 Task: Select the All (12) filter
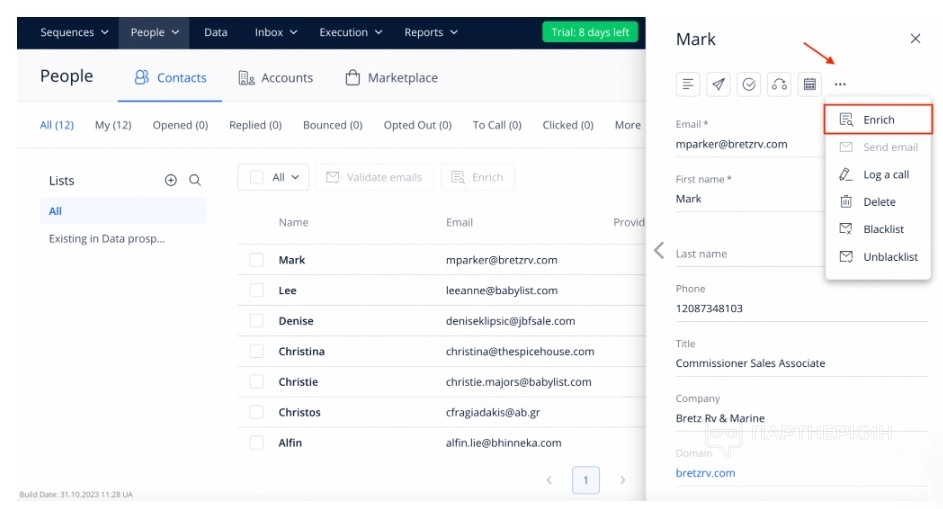(x=57, y=125)
